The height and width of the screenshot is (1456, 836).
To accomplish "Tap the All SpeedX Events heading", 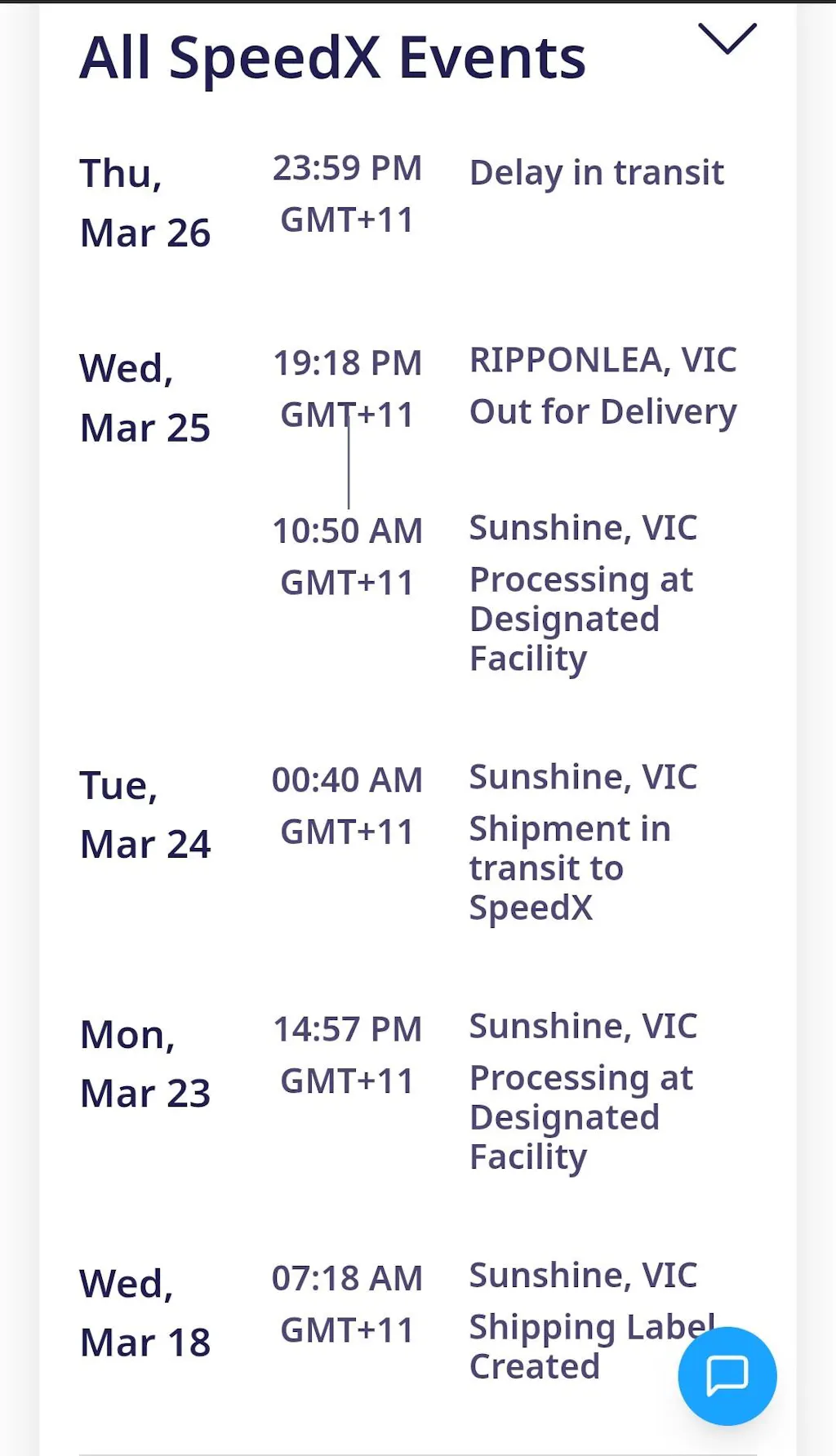I will (333, 59).
